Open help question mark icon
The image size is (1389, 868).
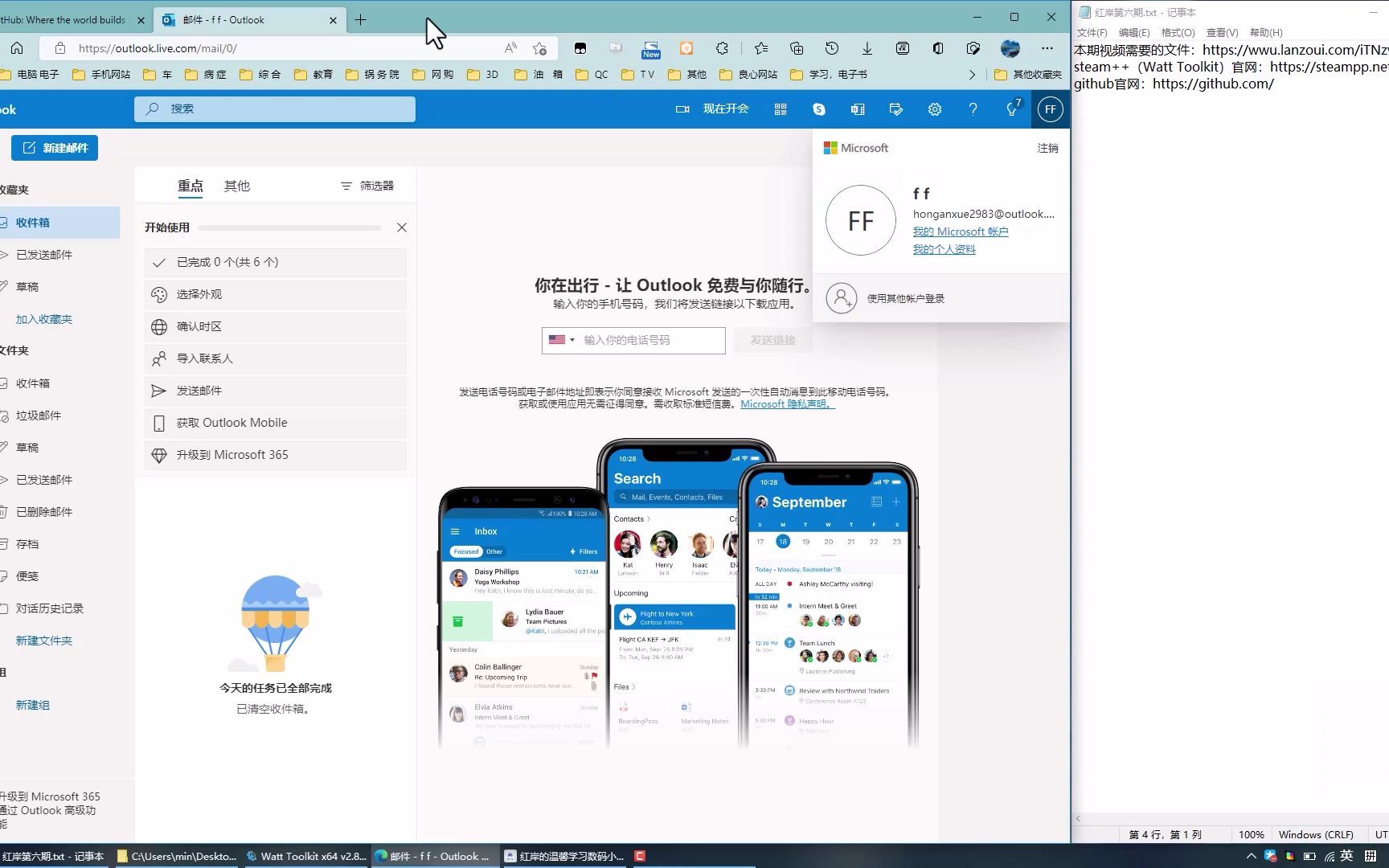[x=973, y=109]
